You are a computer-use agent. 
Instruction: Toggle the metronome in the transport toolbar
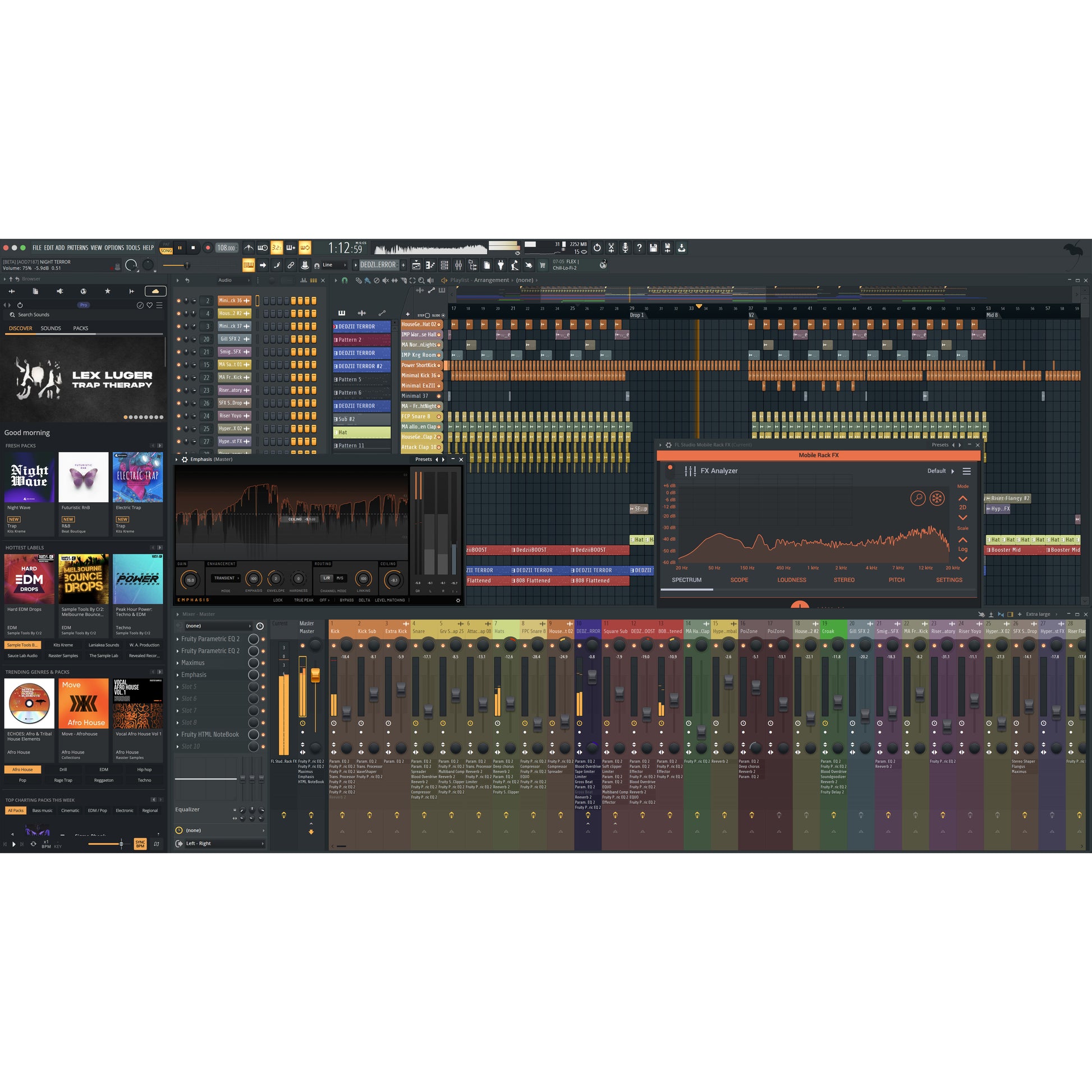click(249, 248)
